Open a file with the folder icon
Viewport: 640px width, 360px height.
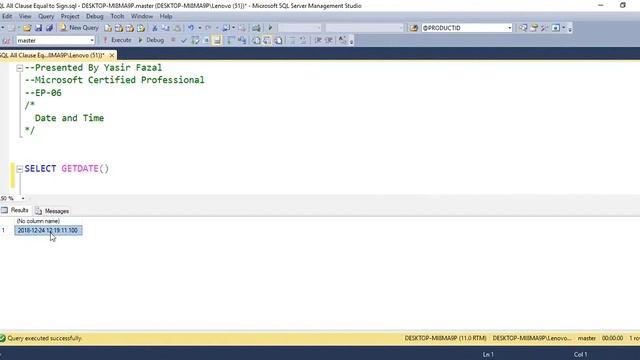(27, 28)
